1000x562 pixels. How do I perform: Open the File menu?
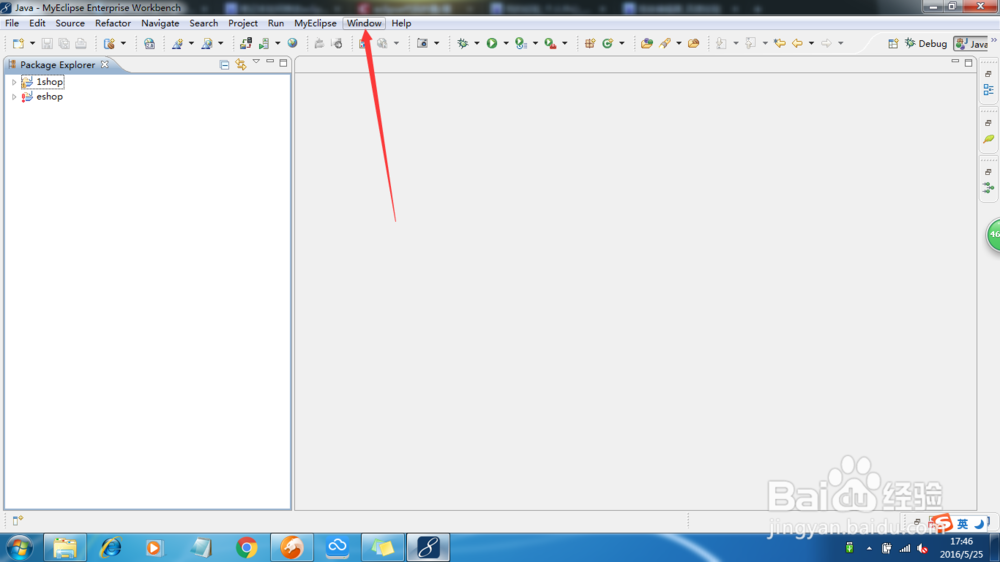pyautogui.click(x=12, y=23)
